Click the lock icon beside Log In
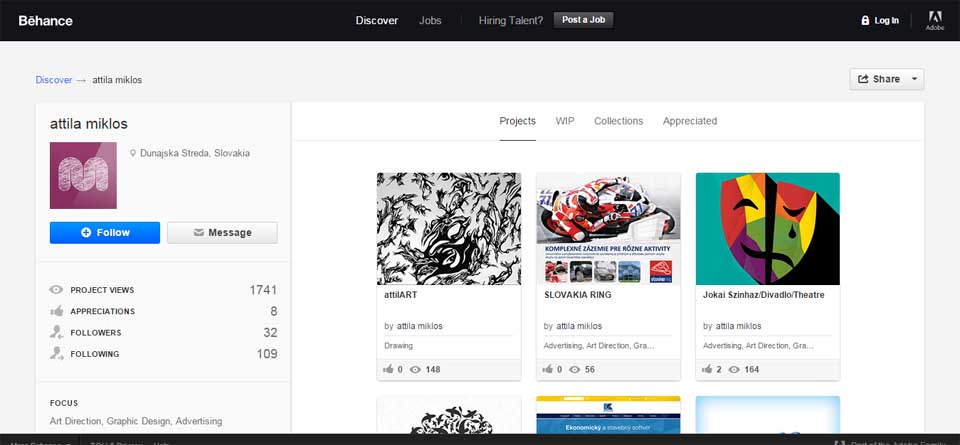This screenshot has width=960, height=445. pyautogui.click(x=865, y=20)
